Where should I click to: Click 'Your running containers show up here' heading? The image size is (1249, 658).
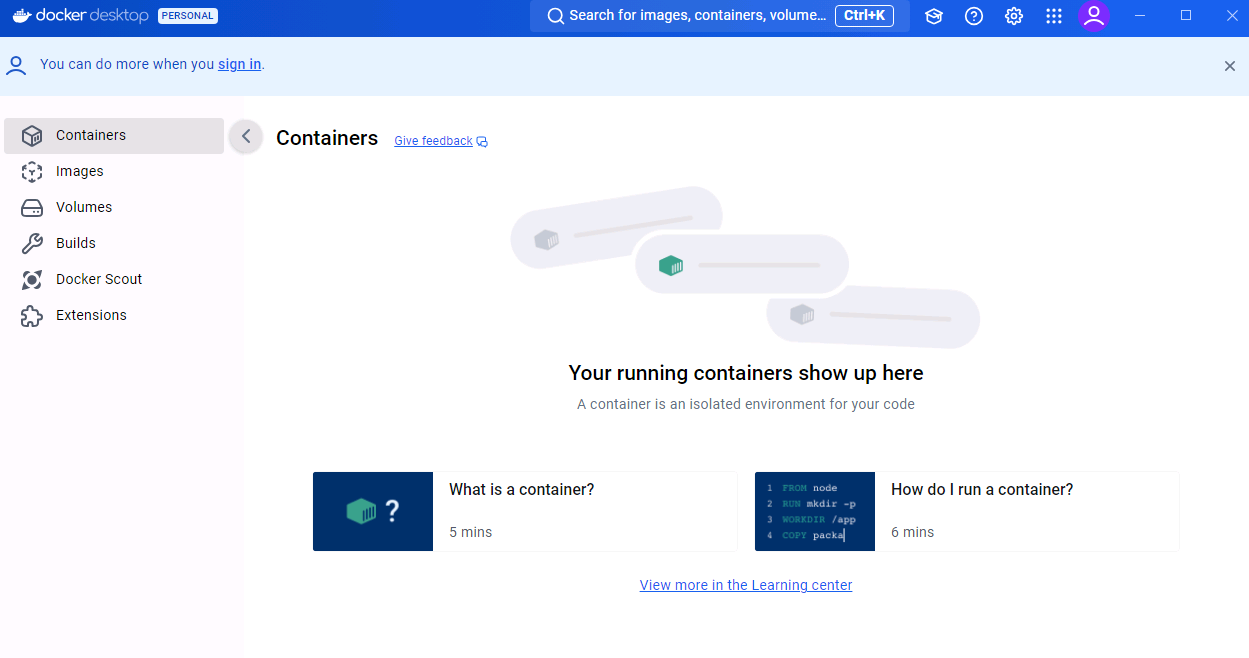coord(746,373)
